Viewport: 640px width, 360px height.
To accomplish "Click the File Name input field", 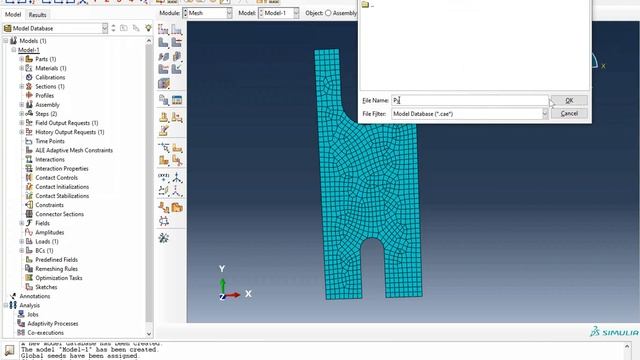I will tap(469, 100).
